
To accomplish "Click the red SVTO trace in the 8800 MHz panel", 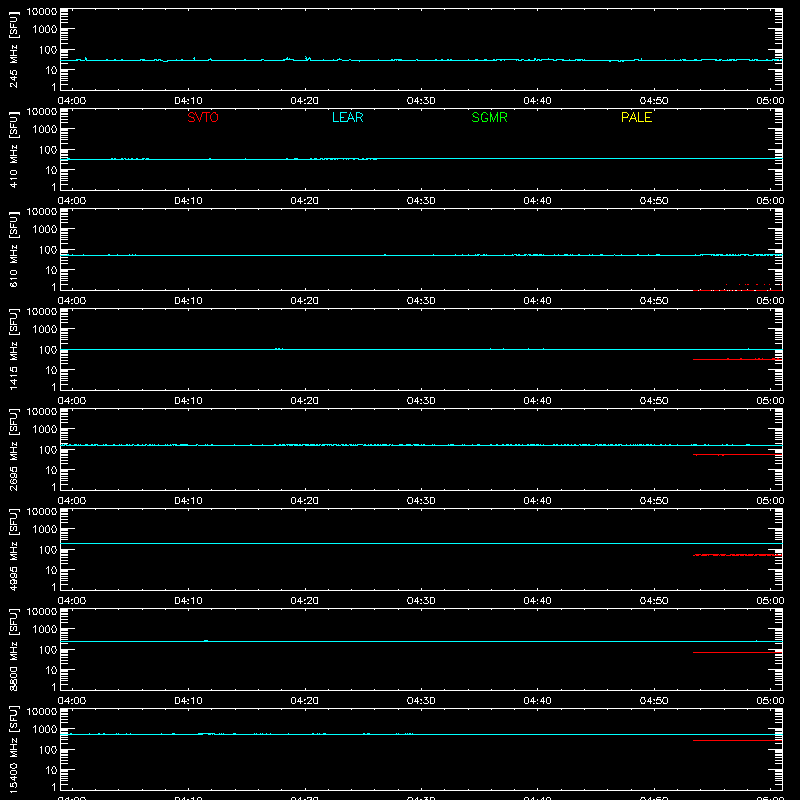I will (x=737, y=652).
